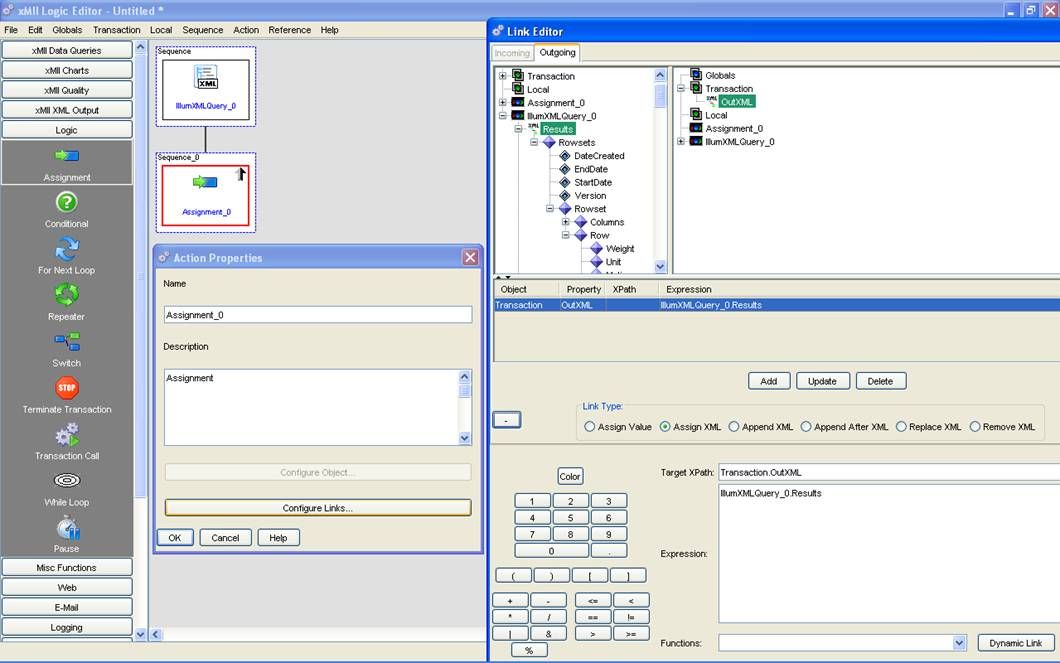Select the Repeater action icon
1060x663 pixels.
coord(66,295)
